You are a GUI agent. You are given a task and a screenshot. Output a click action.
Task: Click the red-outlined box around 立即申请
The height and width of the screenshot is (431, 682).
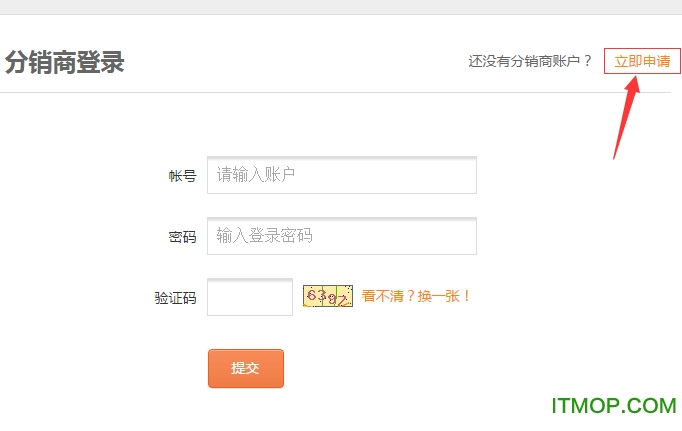click(x=642, y=61)
